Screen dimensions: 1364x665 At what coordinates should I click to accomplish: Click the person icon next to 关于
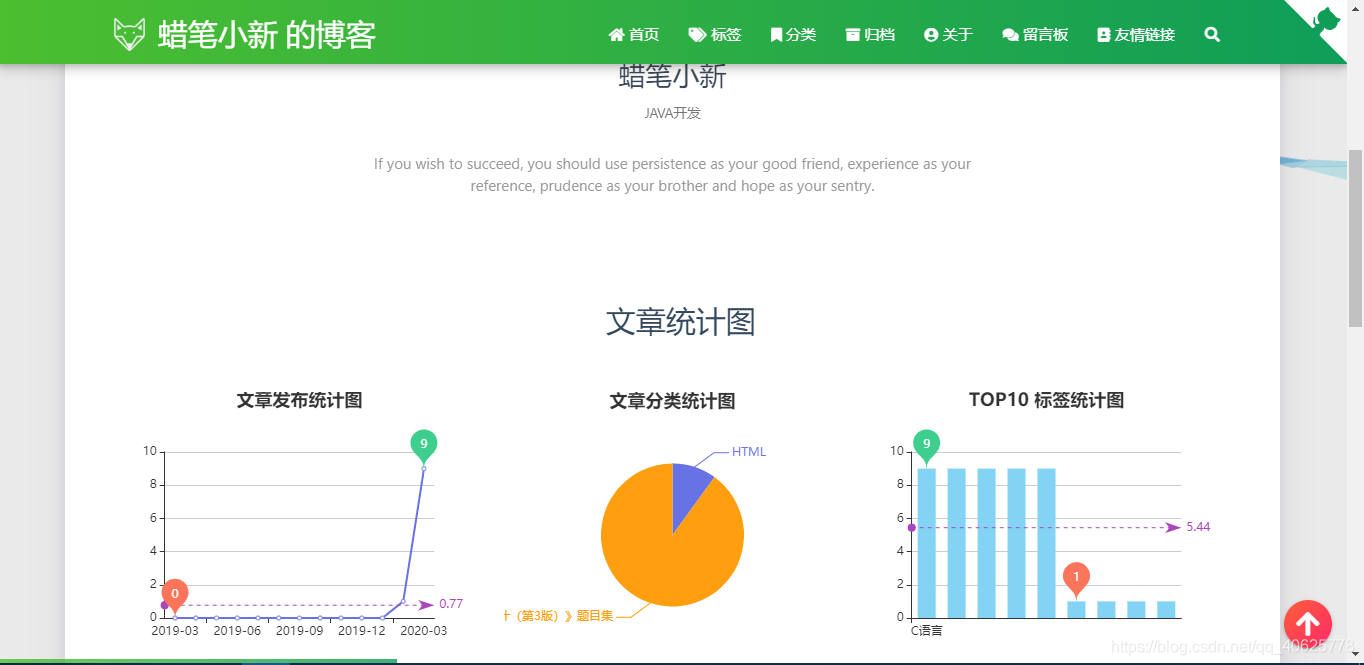(x=931, y=34)
